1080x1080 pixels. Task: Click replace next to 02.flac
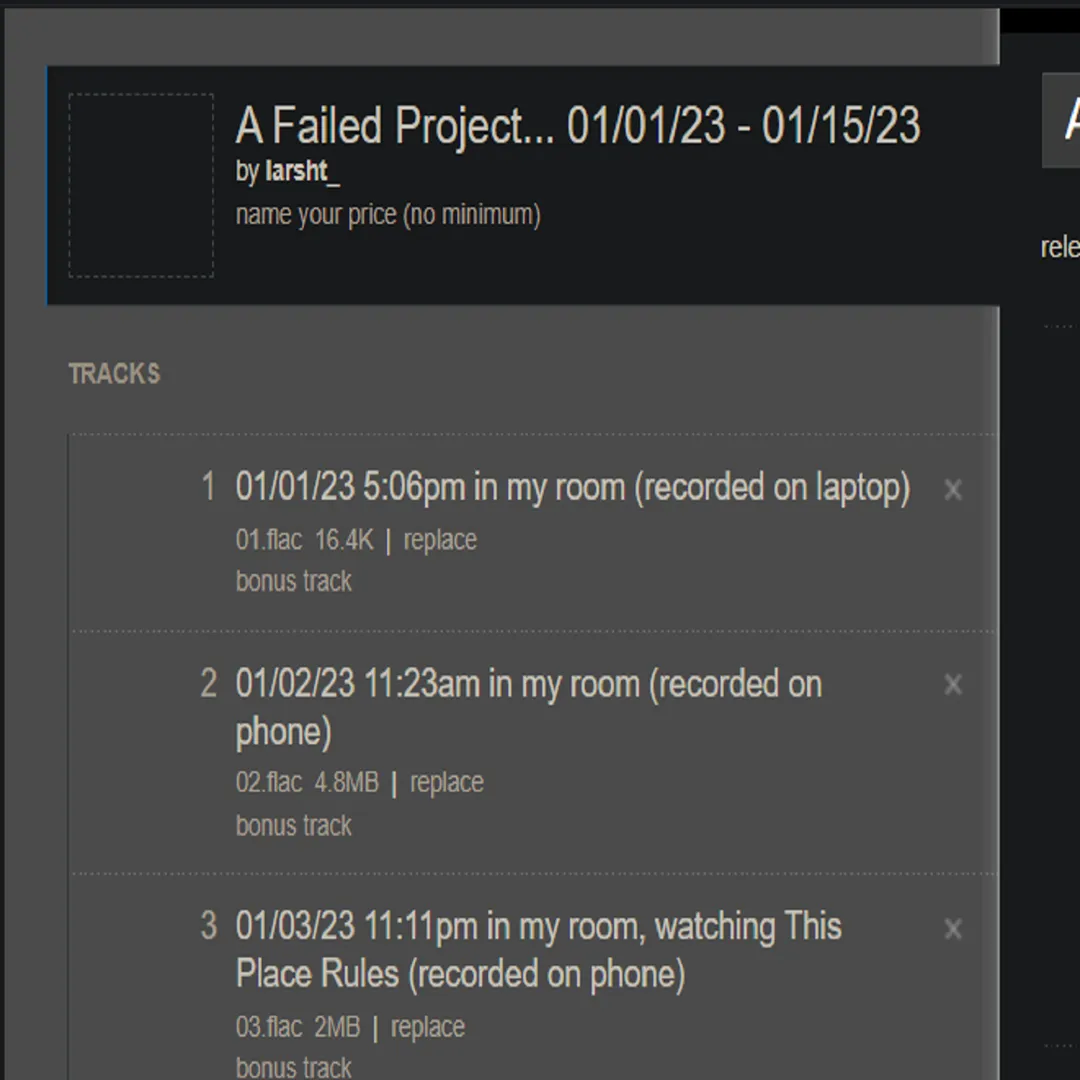click(446, 782)
